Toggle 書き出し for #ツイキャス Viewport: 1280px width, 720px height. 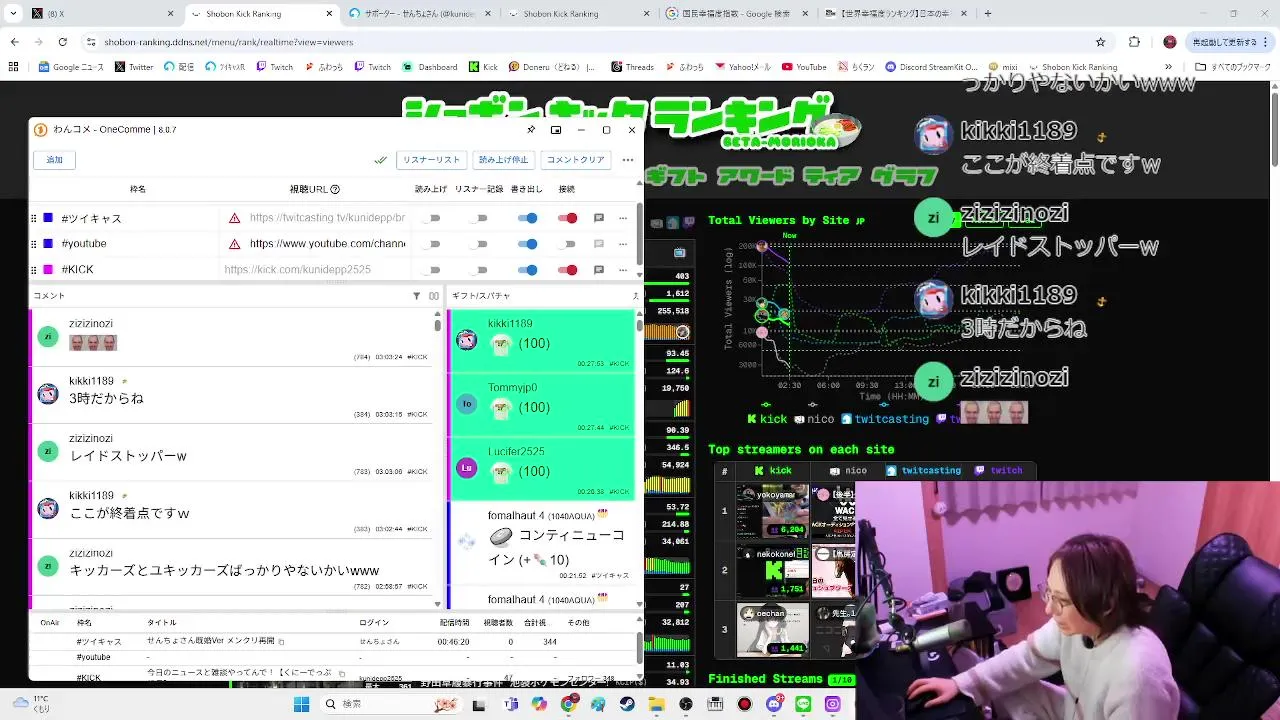[x=527, y=218]
